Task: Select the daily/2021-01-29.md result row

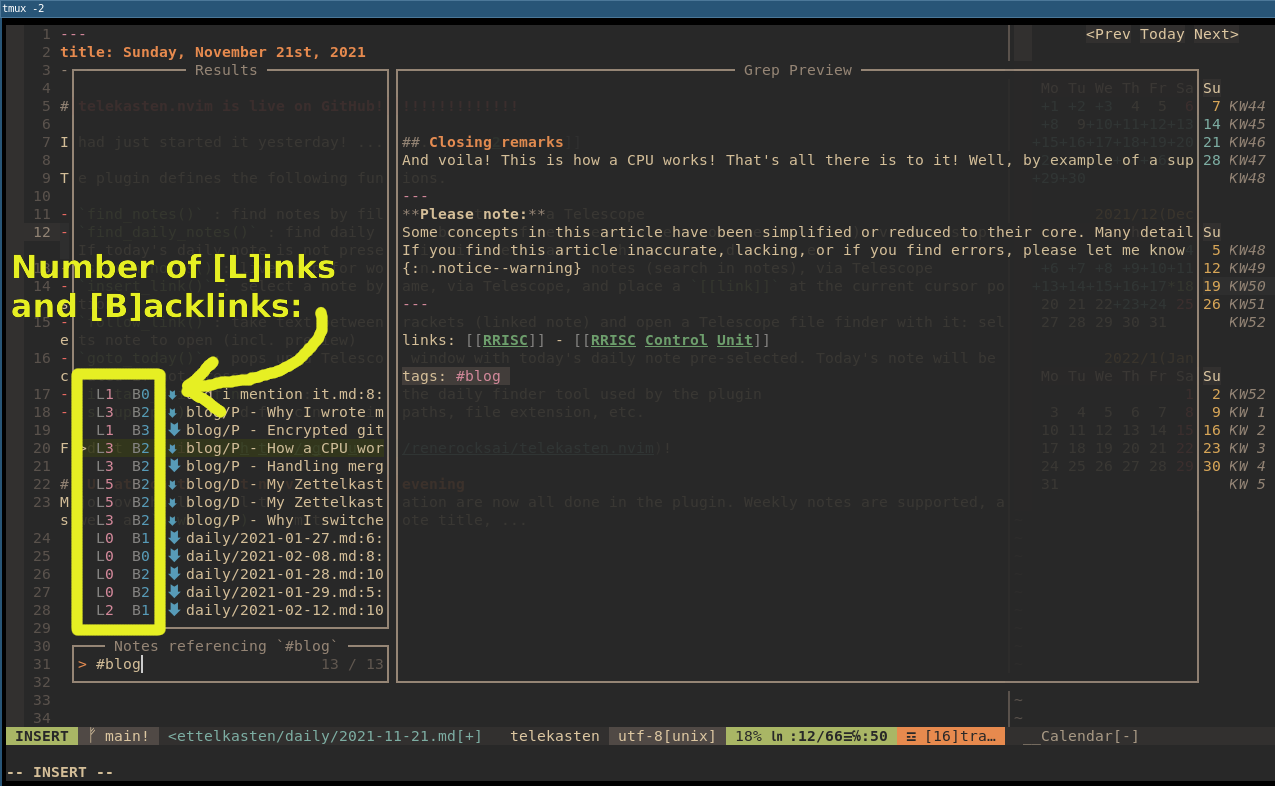Action: point(284,592)
